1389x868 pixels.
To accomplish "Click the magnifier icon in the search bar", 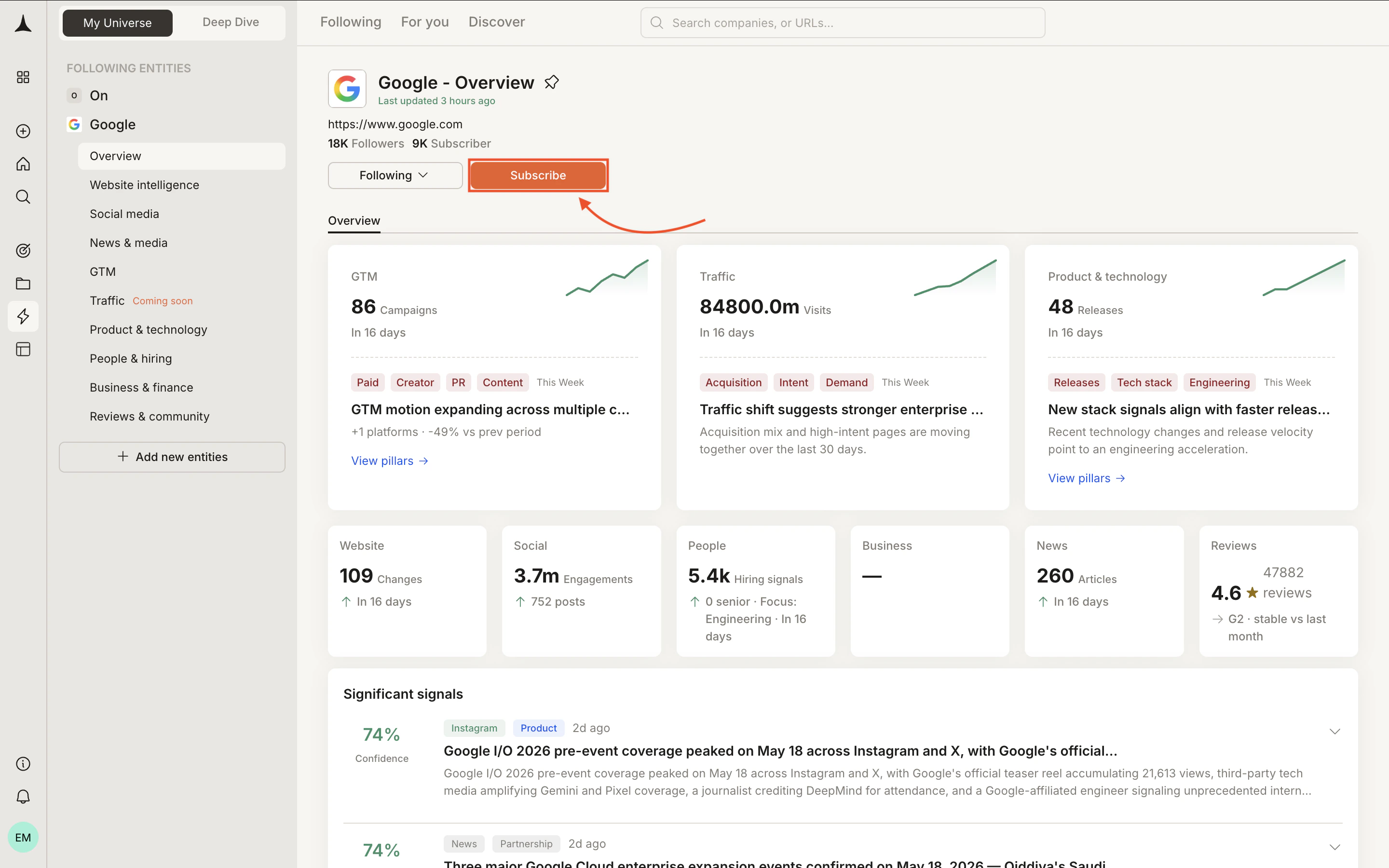I will 656,23.
